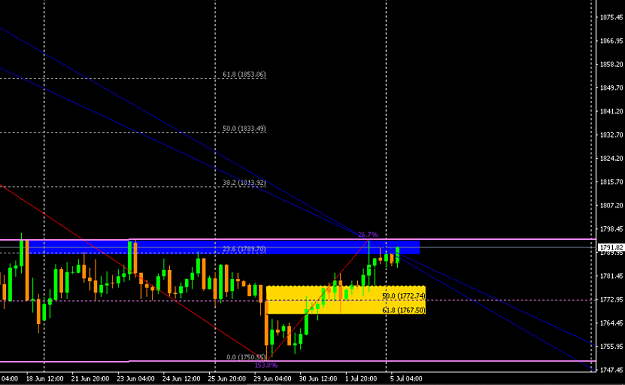This screenshot has width=625, height=385.
Task: Click the 1772.95 price scale value
Action: click(611, 299)
